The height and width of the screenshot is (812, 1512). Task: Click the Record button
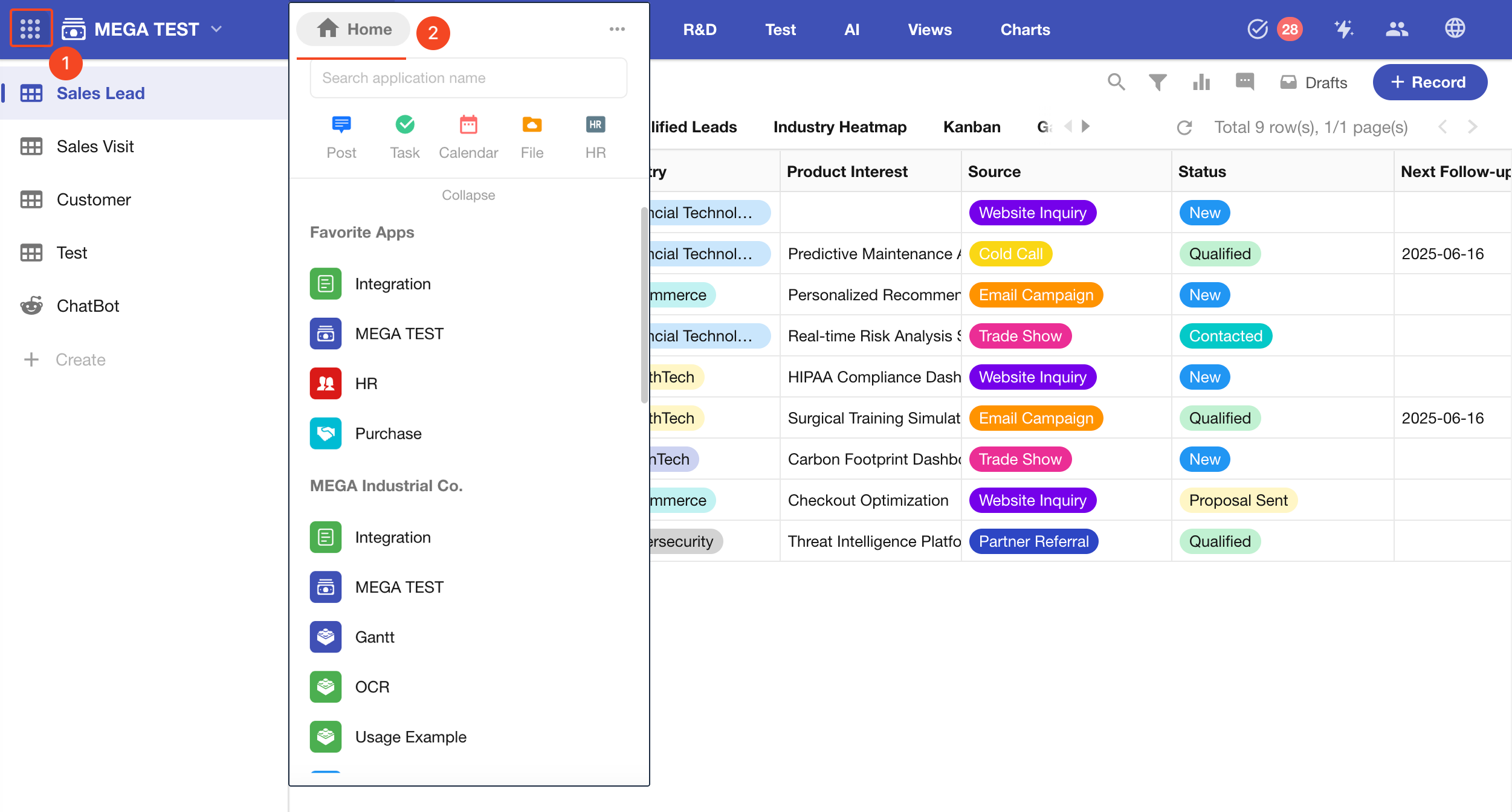[1429, 82]
